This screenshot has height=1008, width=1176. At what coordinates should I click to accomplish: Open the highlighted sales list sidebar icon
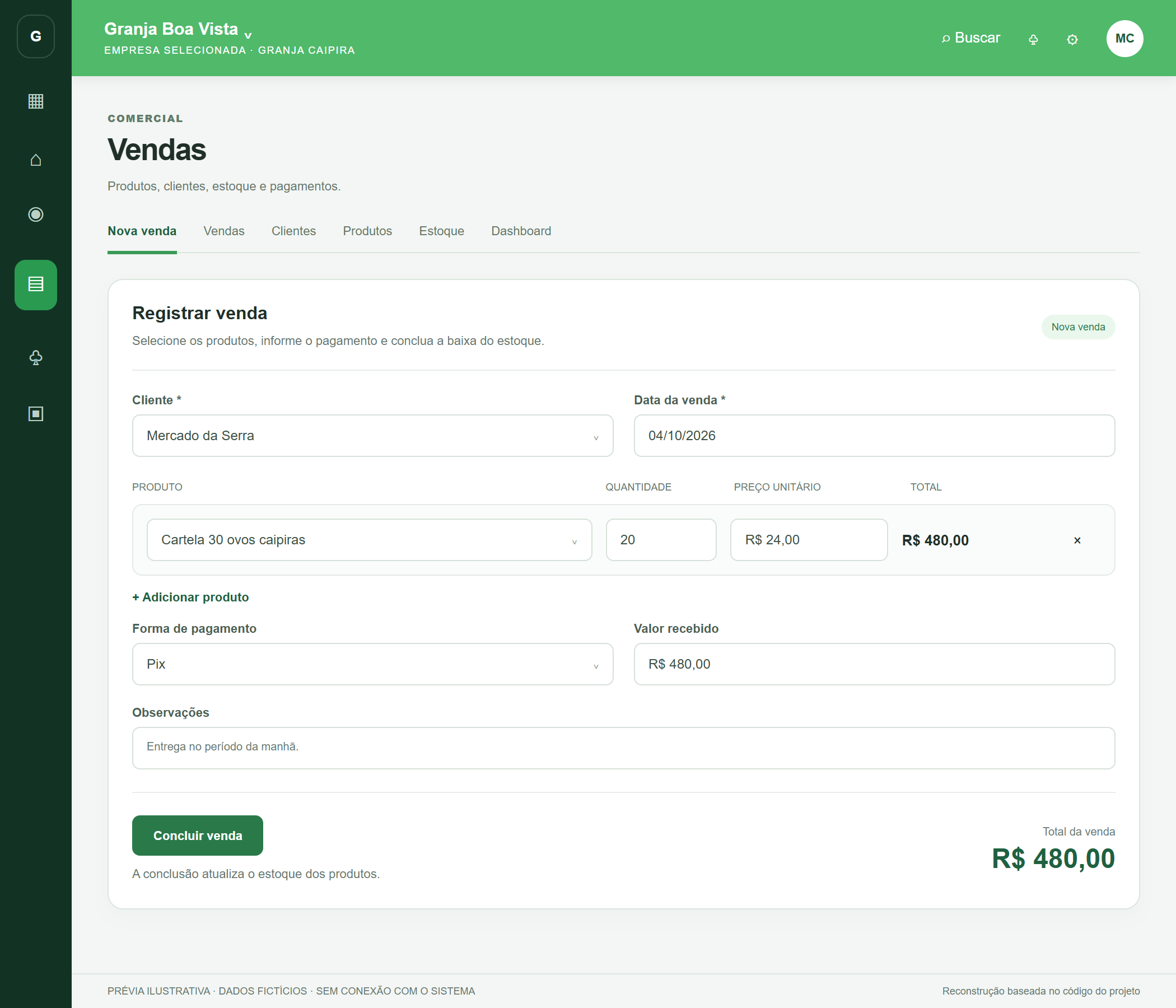(x=36, y=284)
